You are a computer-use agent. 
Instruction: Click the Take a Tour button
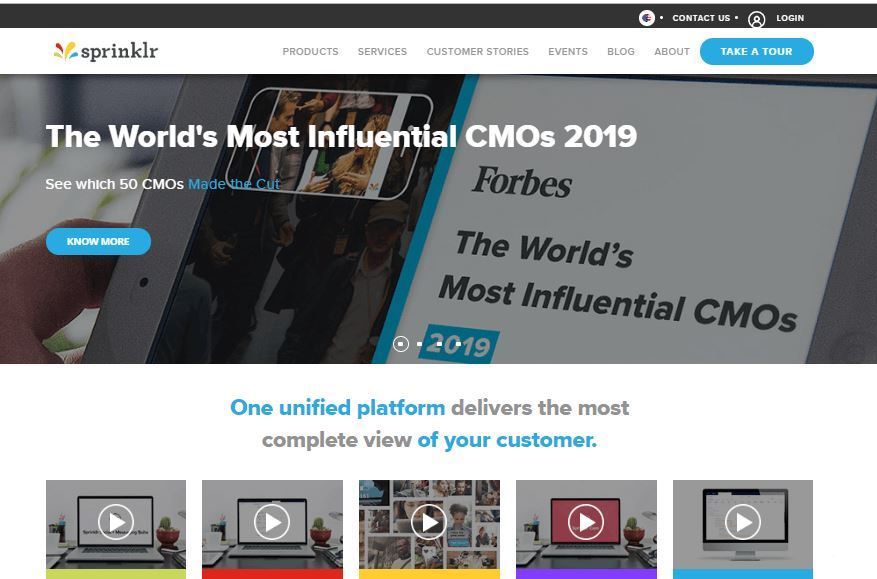(757, 51)
